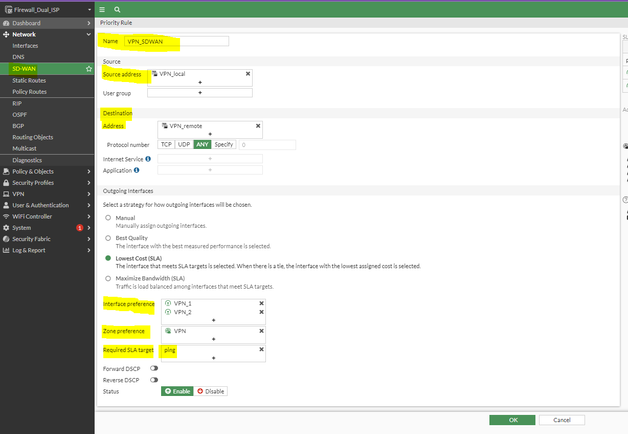Remove VPN_1 from interface preference
The width and height of the screenshot is (628, 434).
point(261,303)
